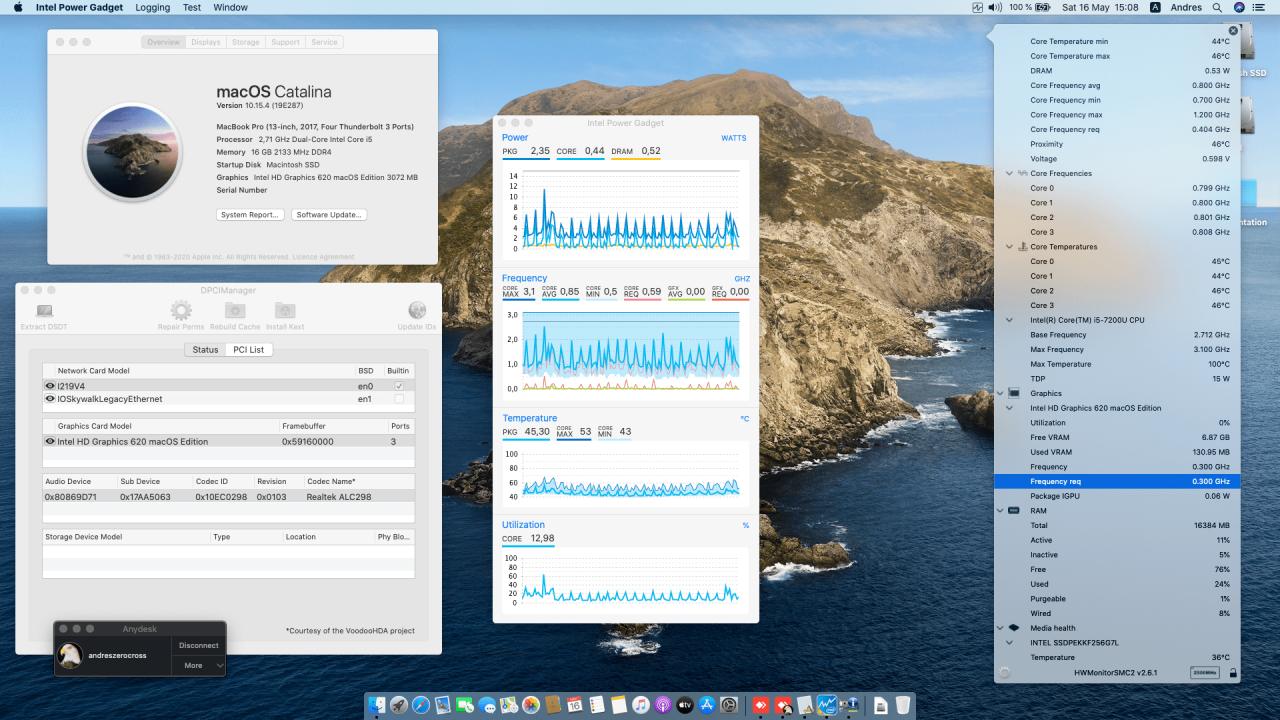Open Launchpad from the Dock
Screen dimensions: 1280x720
399,705
